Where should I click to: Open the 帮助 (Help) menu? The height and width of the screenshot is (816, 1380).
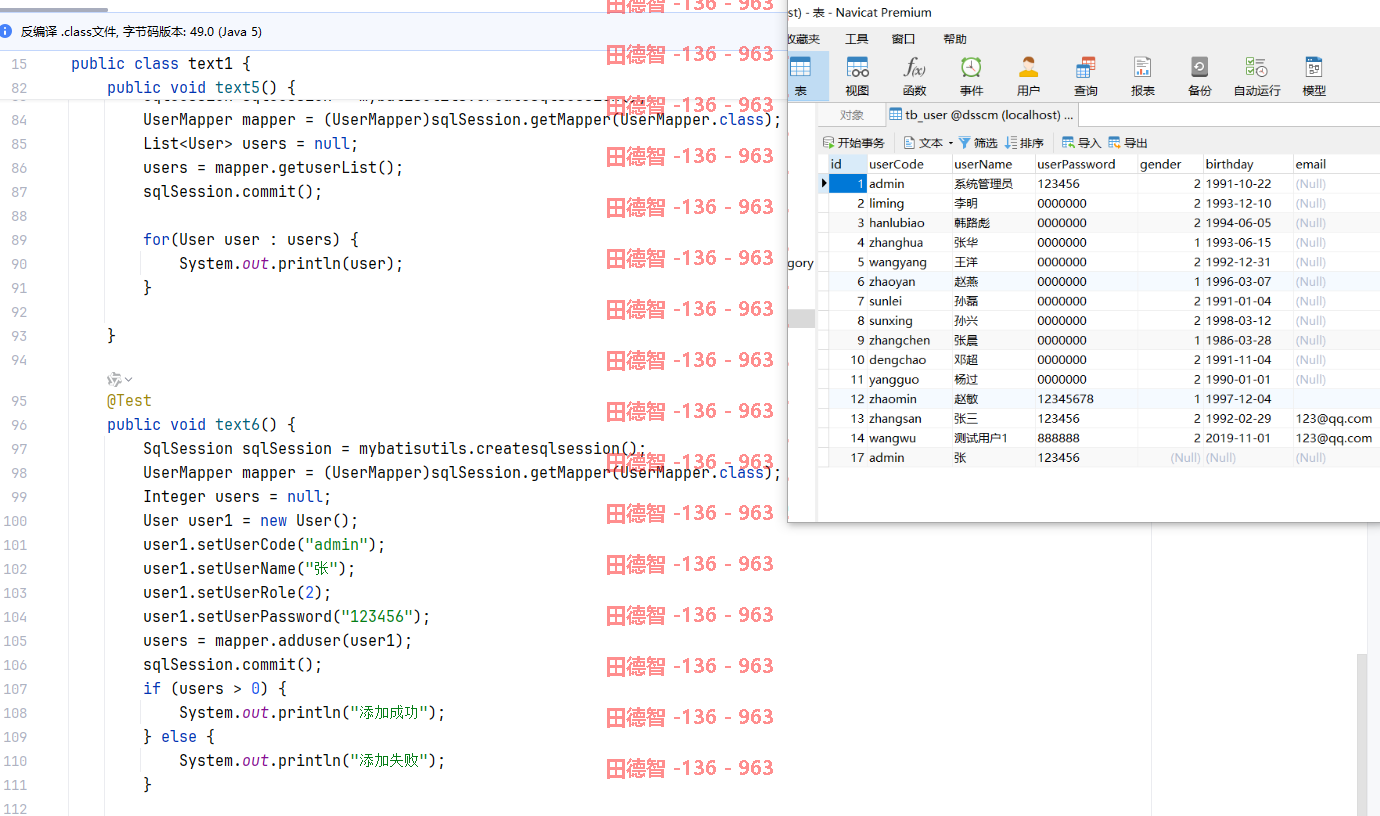click(x=955, y=39)
